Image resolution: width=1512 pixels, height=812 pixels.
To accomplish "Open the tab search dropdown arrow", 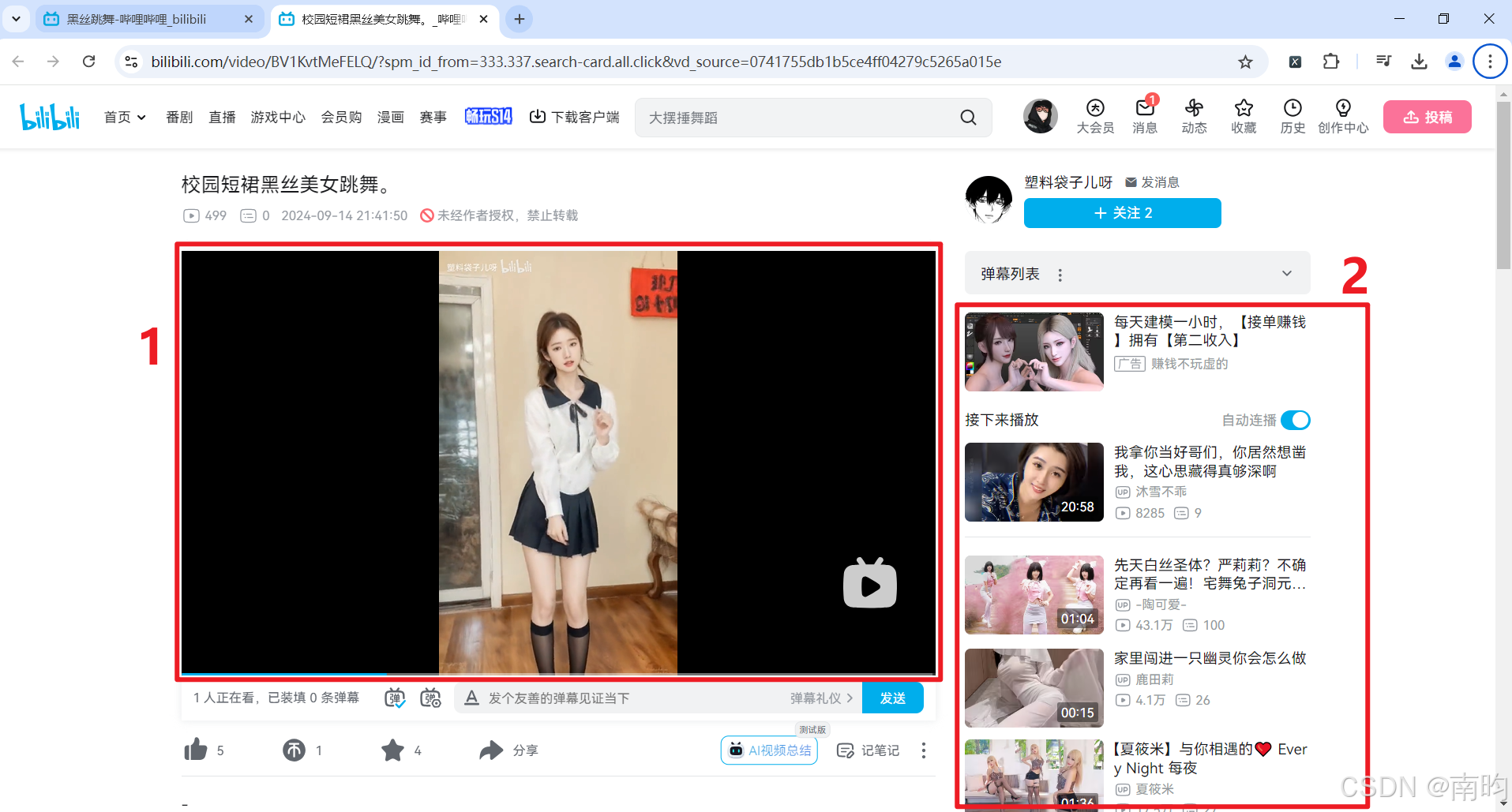I will click(16, 19).
